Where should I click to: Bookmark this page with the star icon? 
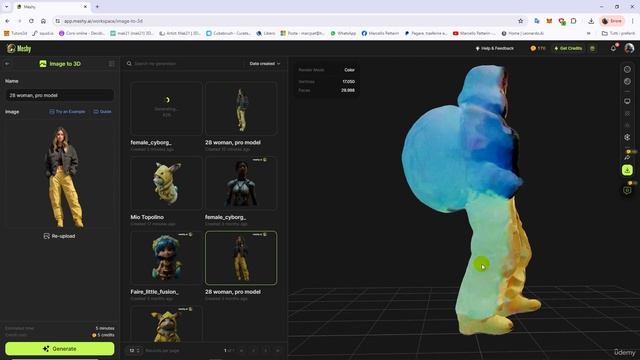520,21
